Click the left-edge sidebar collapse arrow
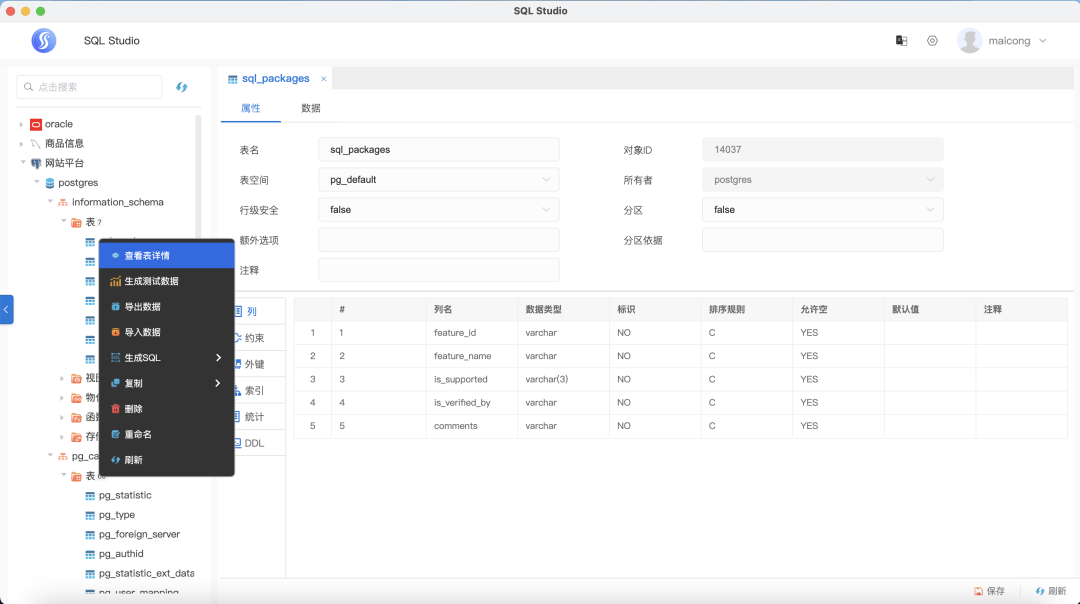 point(6,309)
